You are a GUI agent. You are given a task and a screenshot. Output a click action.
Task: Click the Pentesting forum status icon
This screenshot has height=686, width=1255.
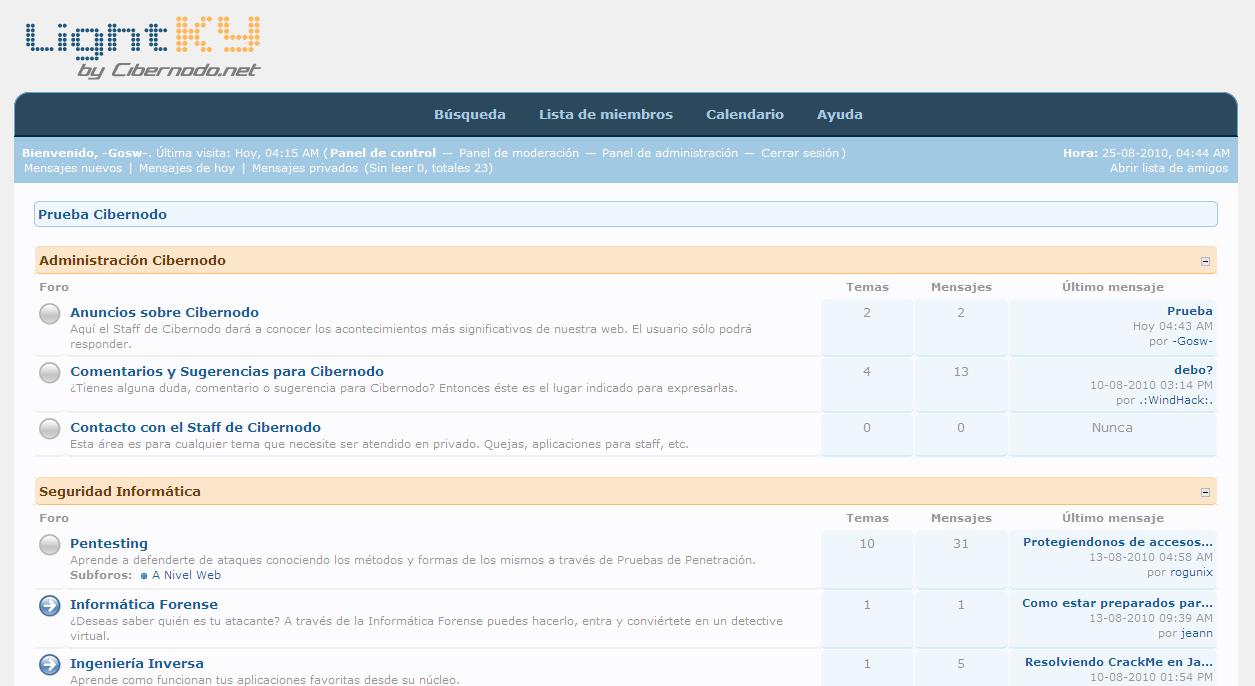coord(50,545)
